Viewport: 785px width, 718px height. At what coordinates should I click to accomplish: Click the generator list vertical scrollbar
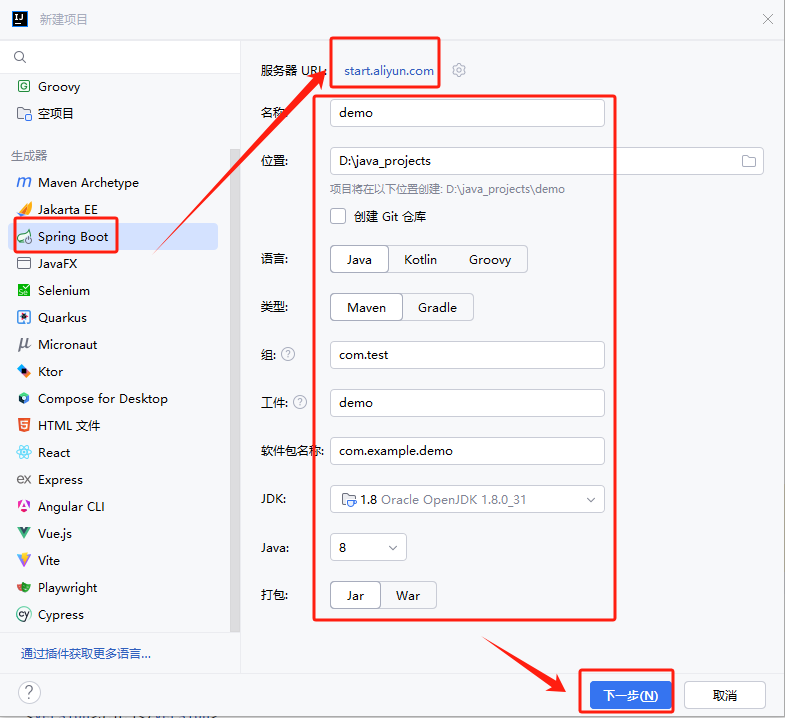coord(234,390)
